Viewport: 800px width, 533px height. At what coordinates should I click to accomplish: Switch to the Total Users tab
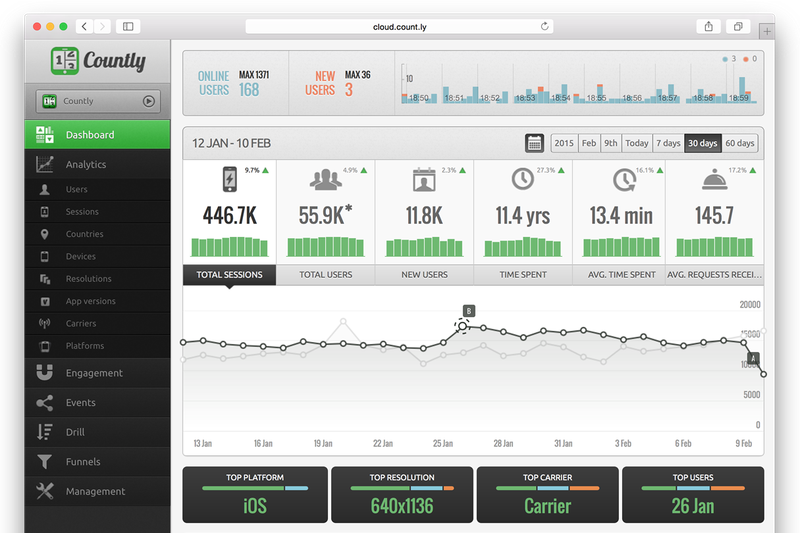pyautogui.click(x=325, y=274)
